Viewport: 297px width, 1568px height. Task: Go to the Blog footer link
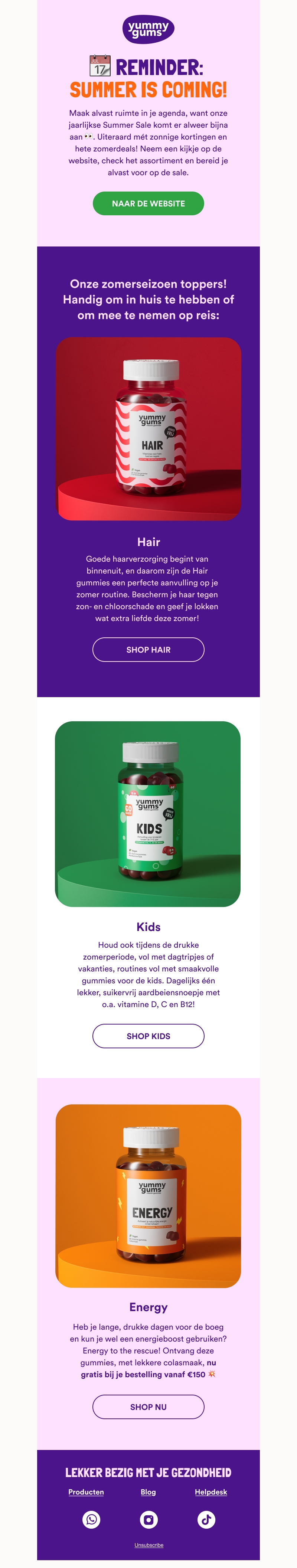(x=148, y=1492)
